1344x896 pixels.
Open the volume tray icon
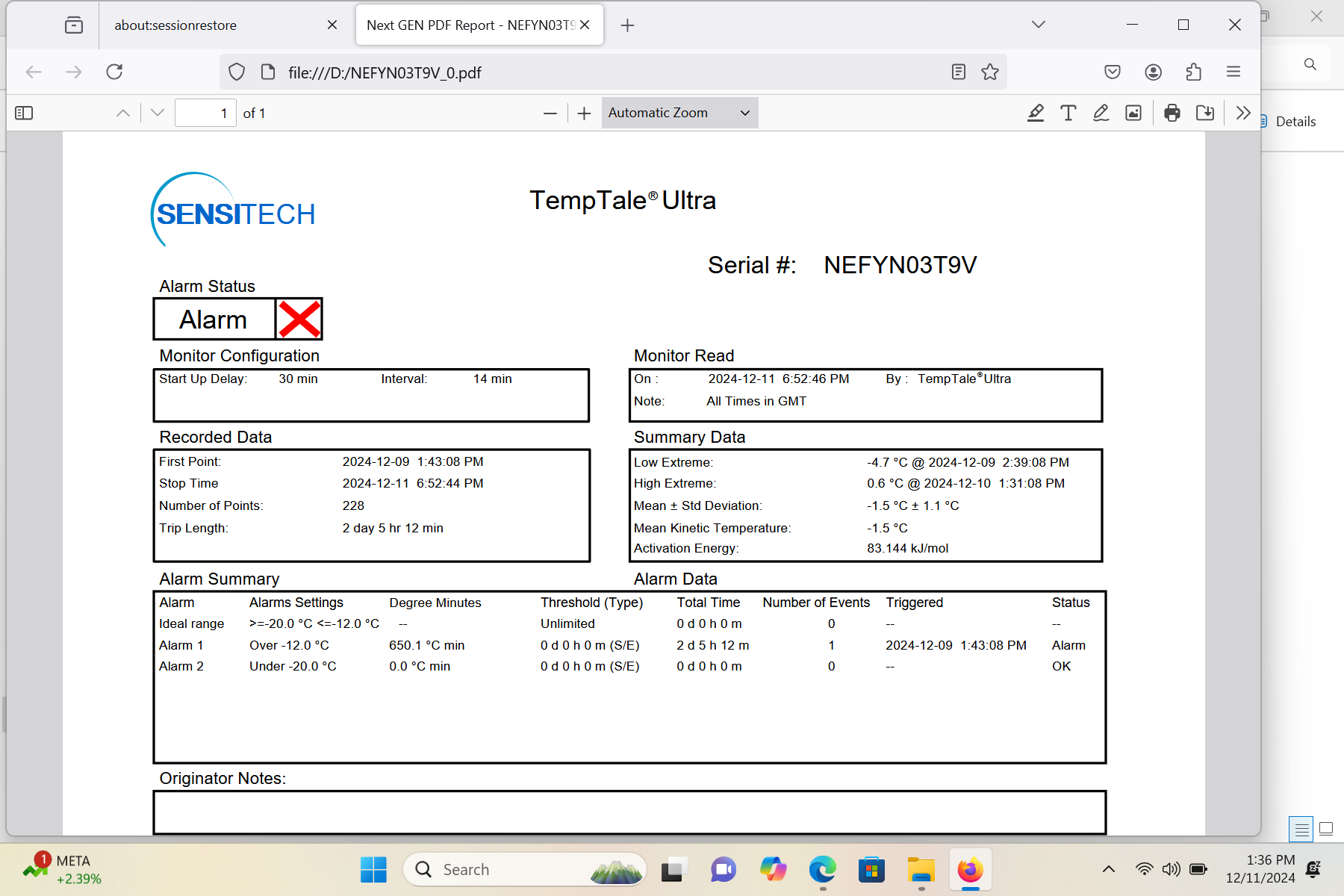[1171, 869]
